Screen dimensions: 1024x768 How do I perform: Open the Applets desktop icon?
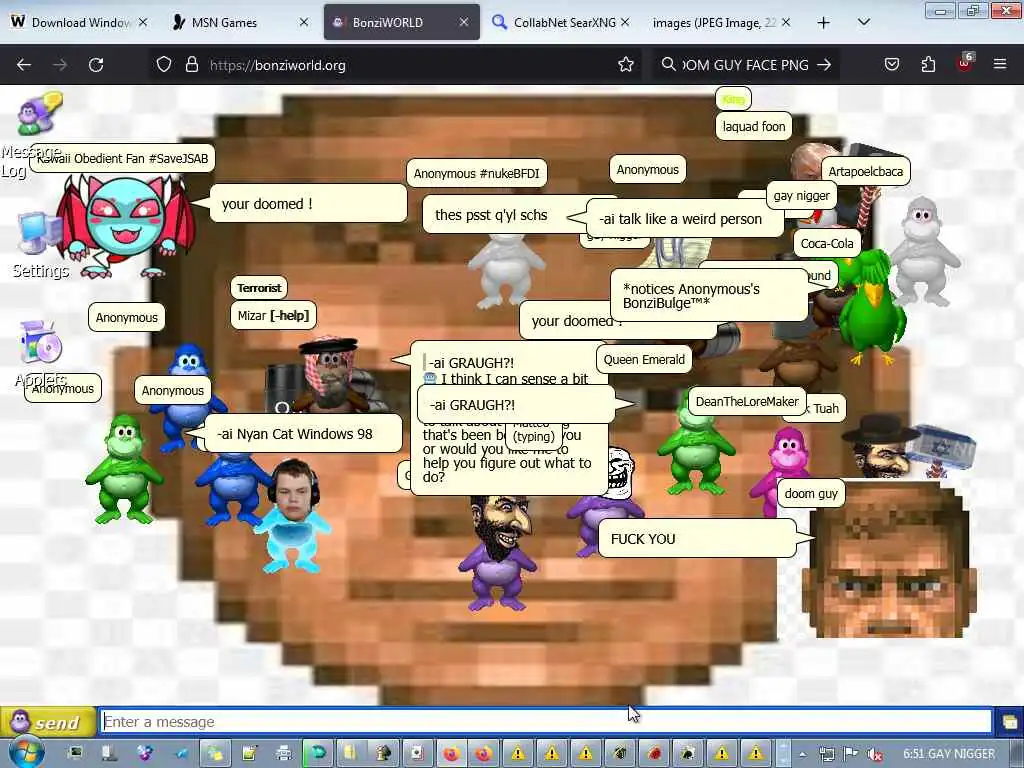tap(40, 342)
